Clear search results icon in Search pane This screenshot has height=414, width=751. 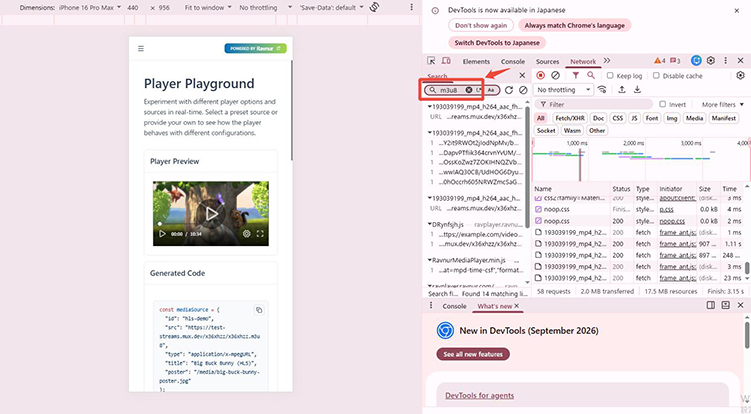tap(523, 90)
